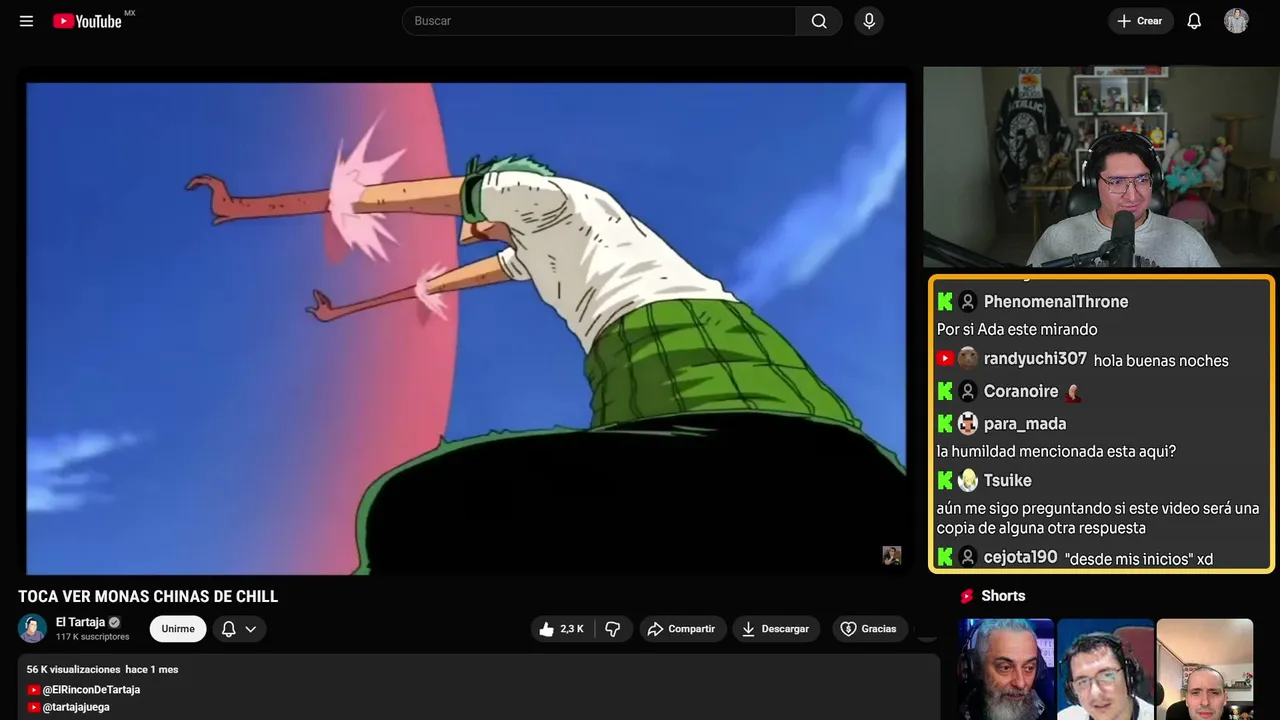
Task: Click the Kick icon next to PhenomenalThrone
Action: [945, 301]
